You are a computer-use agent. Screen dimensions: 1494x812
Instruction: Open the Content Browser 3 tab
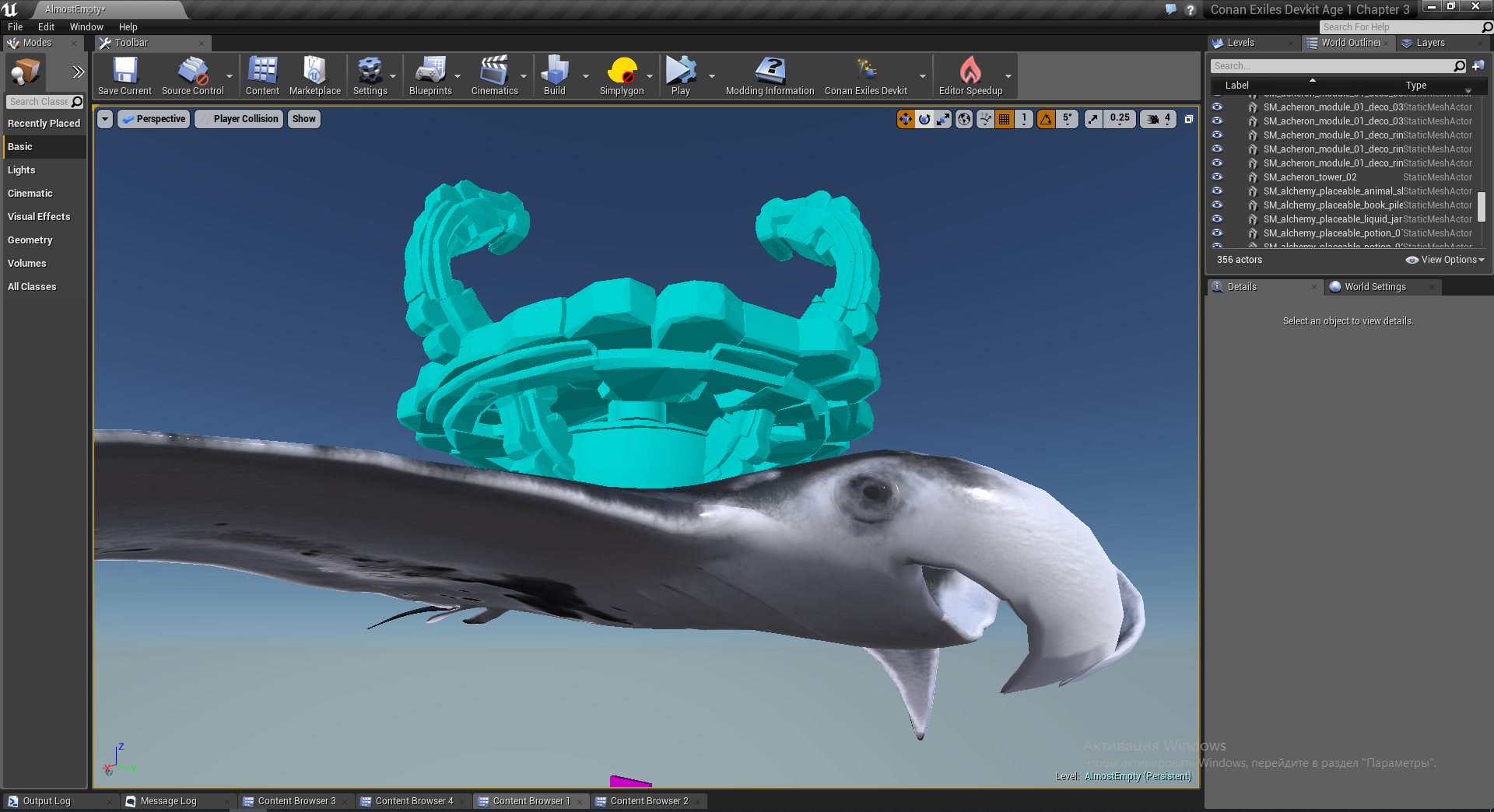pos(296,801)
